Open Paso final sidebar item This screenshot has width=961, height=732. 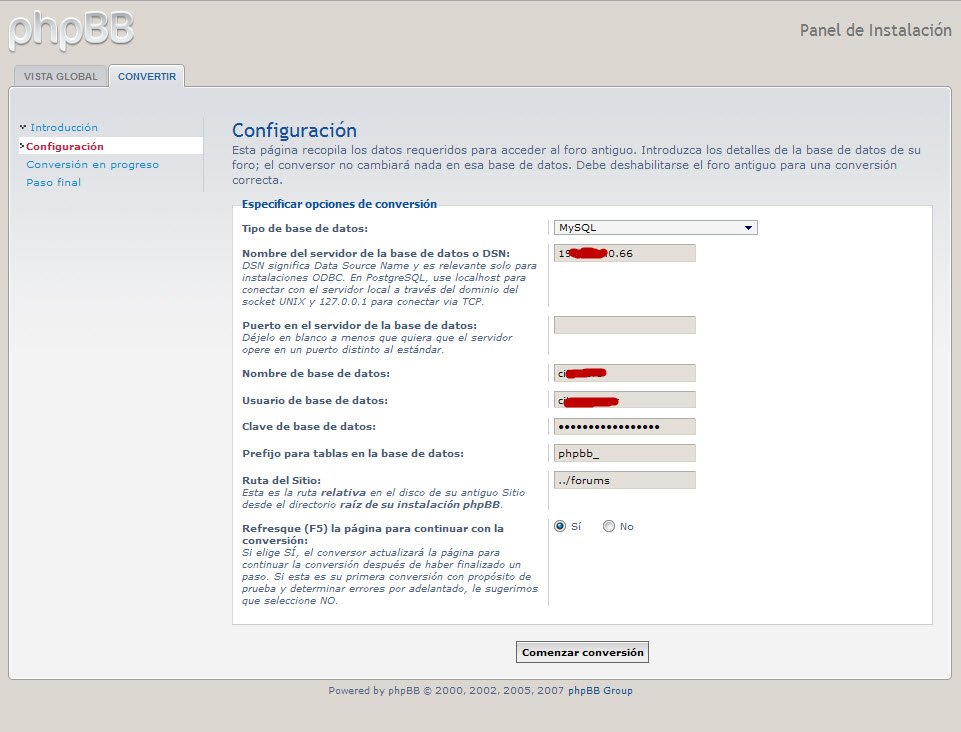pos(54,182)
